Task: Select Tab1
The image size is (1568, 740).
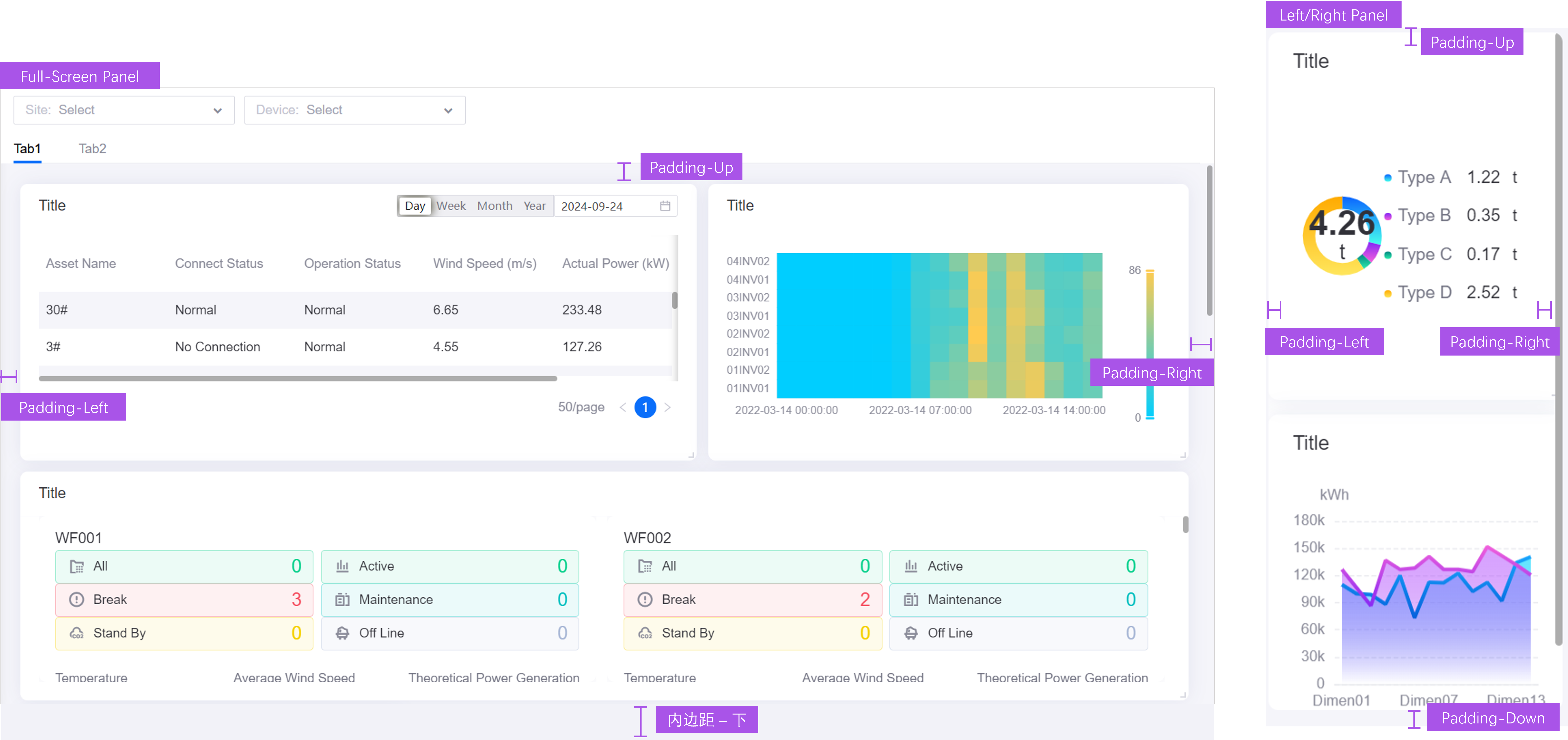Action: [x=27, y=149]
